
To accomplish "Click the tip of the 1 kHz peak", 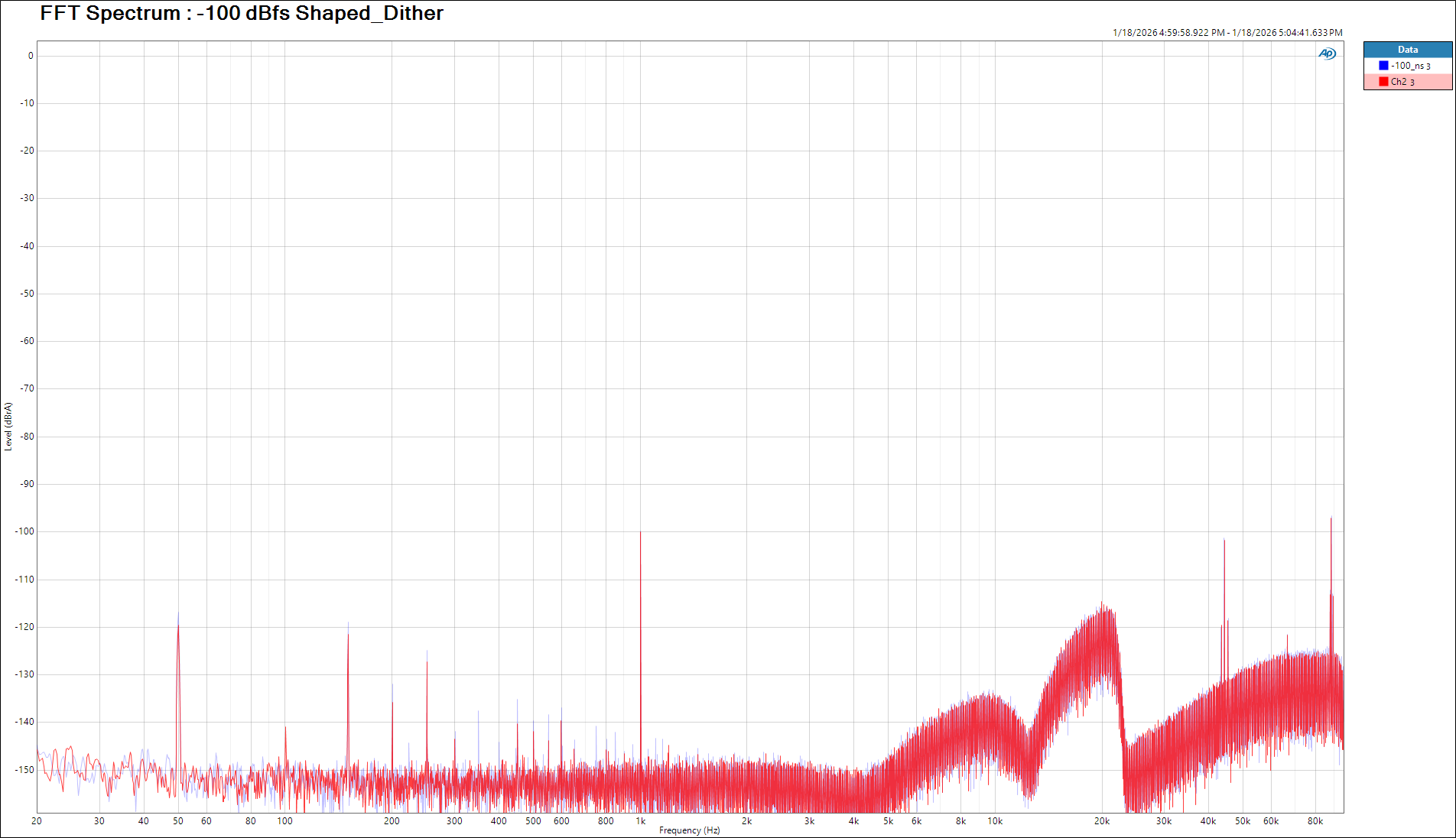I will click(640, 532).
